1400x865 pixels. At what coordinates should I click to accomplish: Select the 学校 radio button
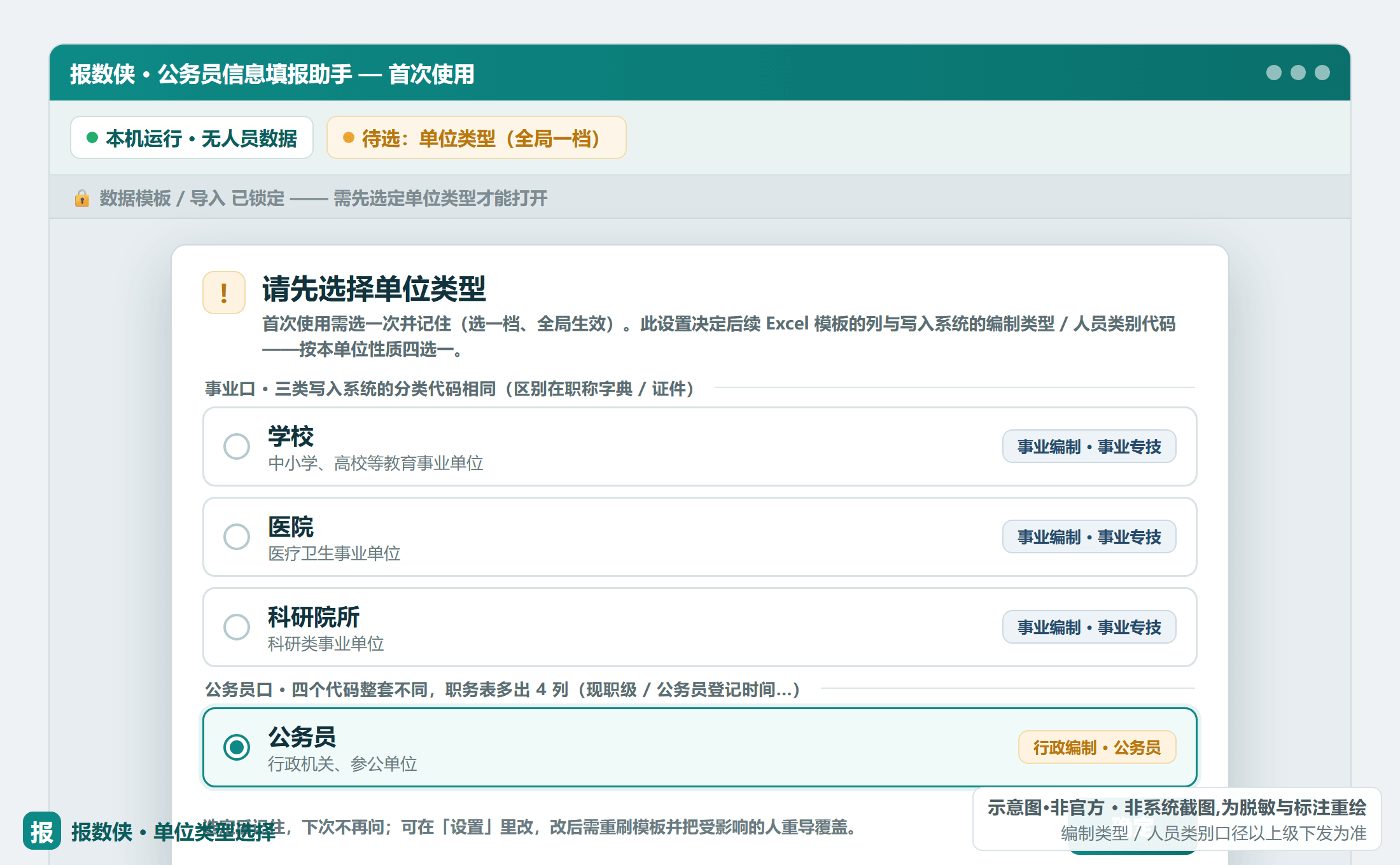[237, 446]
